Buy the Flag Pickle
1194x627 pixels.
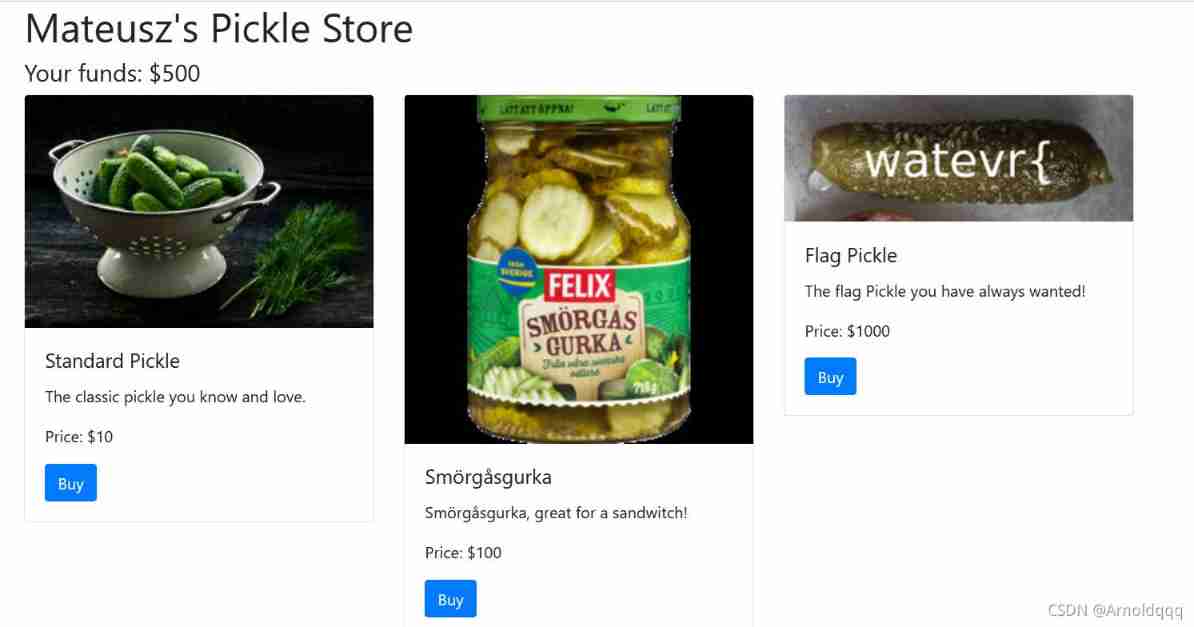830,376
